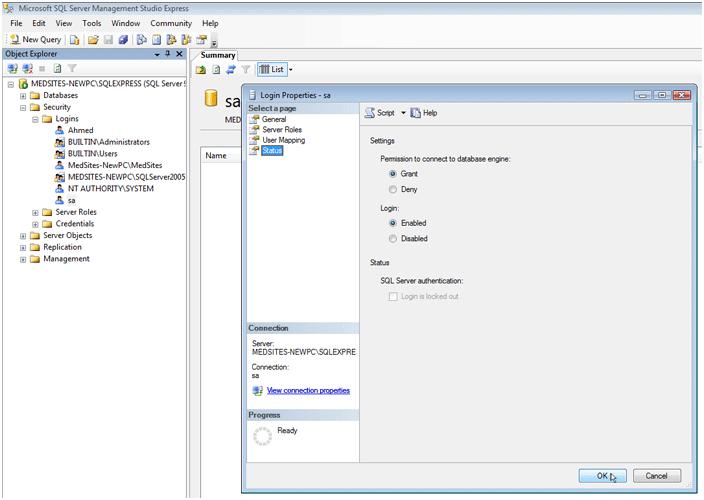Click the Properties Window toolbar icon
The width and height of the screenshot is (704, 500).
pos(201,40)
